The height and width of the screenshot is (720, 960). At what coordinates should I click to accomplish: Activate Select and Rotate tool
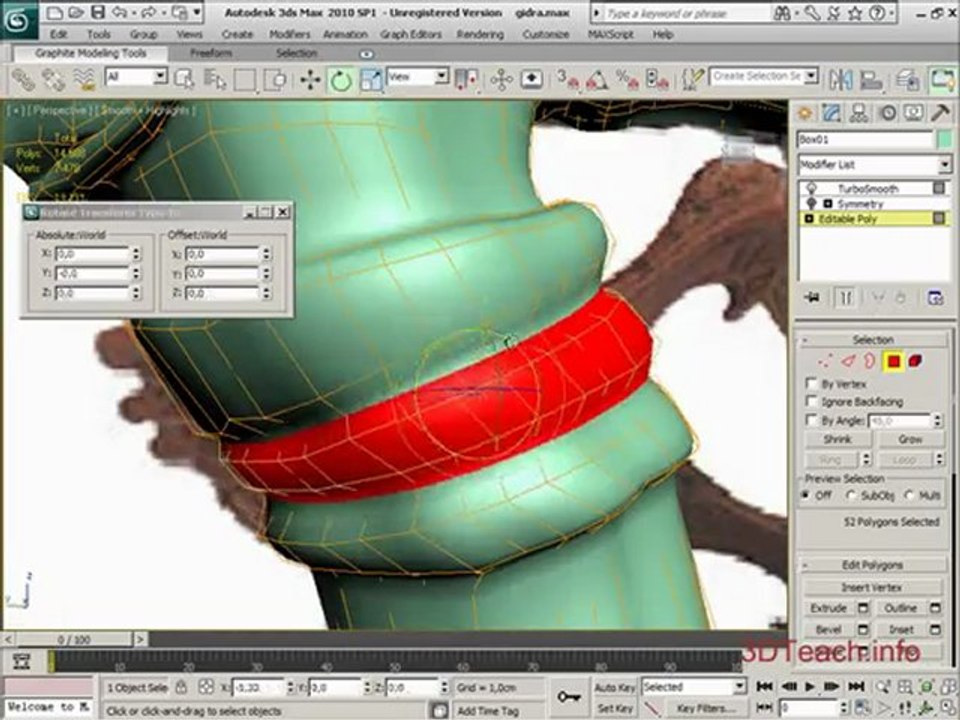(341, 80)
